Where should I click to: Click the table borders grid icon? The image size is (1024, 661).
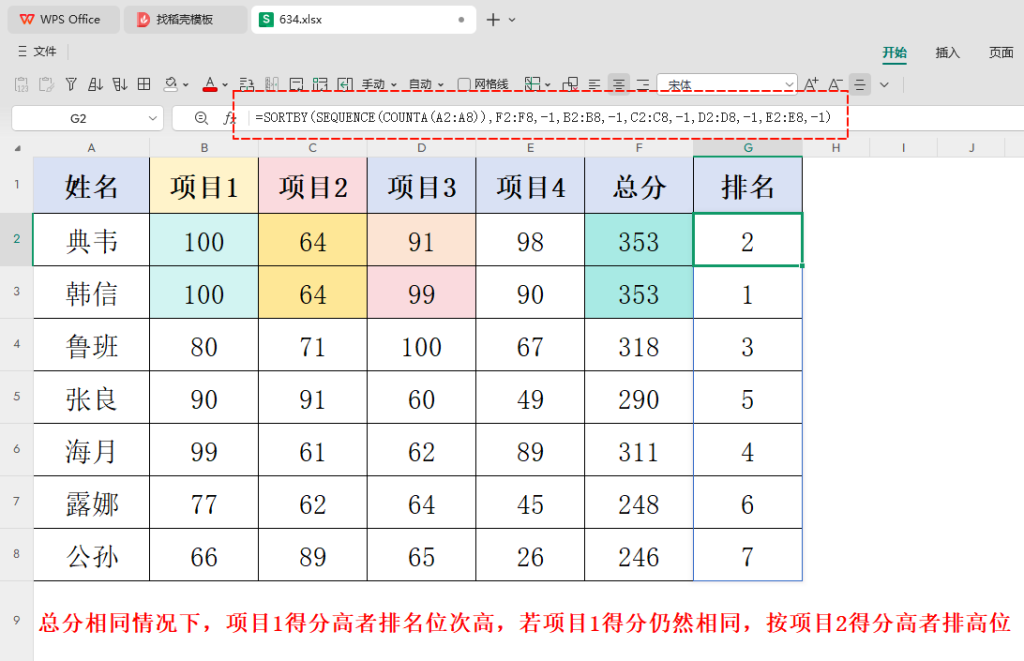click(x=144, y=84)
